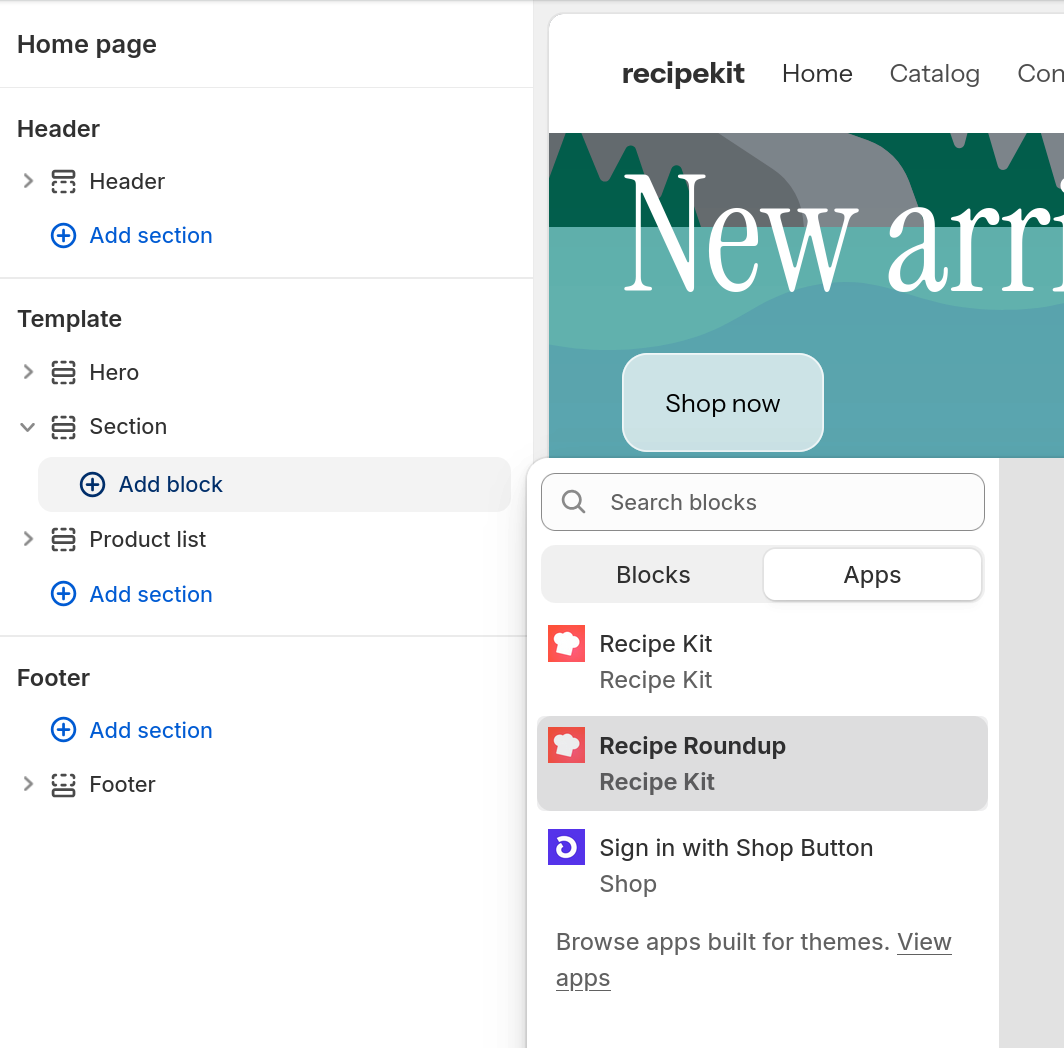The image size is (1064, 1048).
Task: Choose the Sign in with Shop Button block
Action: point(762,865)
